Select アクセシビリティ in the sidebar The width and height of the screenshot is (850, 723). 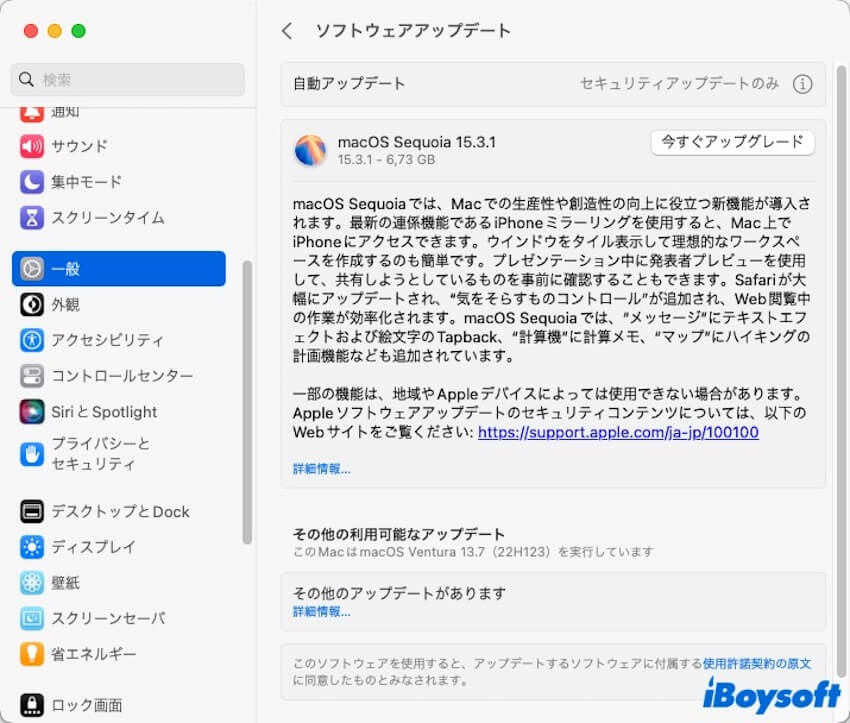point(107,340)
